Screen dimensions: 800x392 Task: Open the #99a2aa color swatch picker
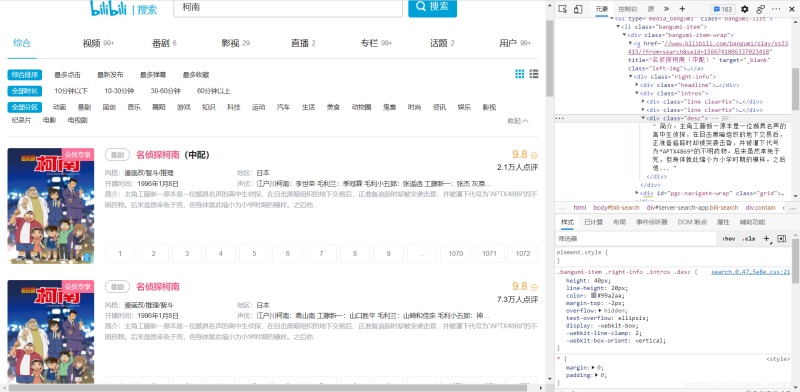click(x=594, y=296)
